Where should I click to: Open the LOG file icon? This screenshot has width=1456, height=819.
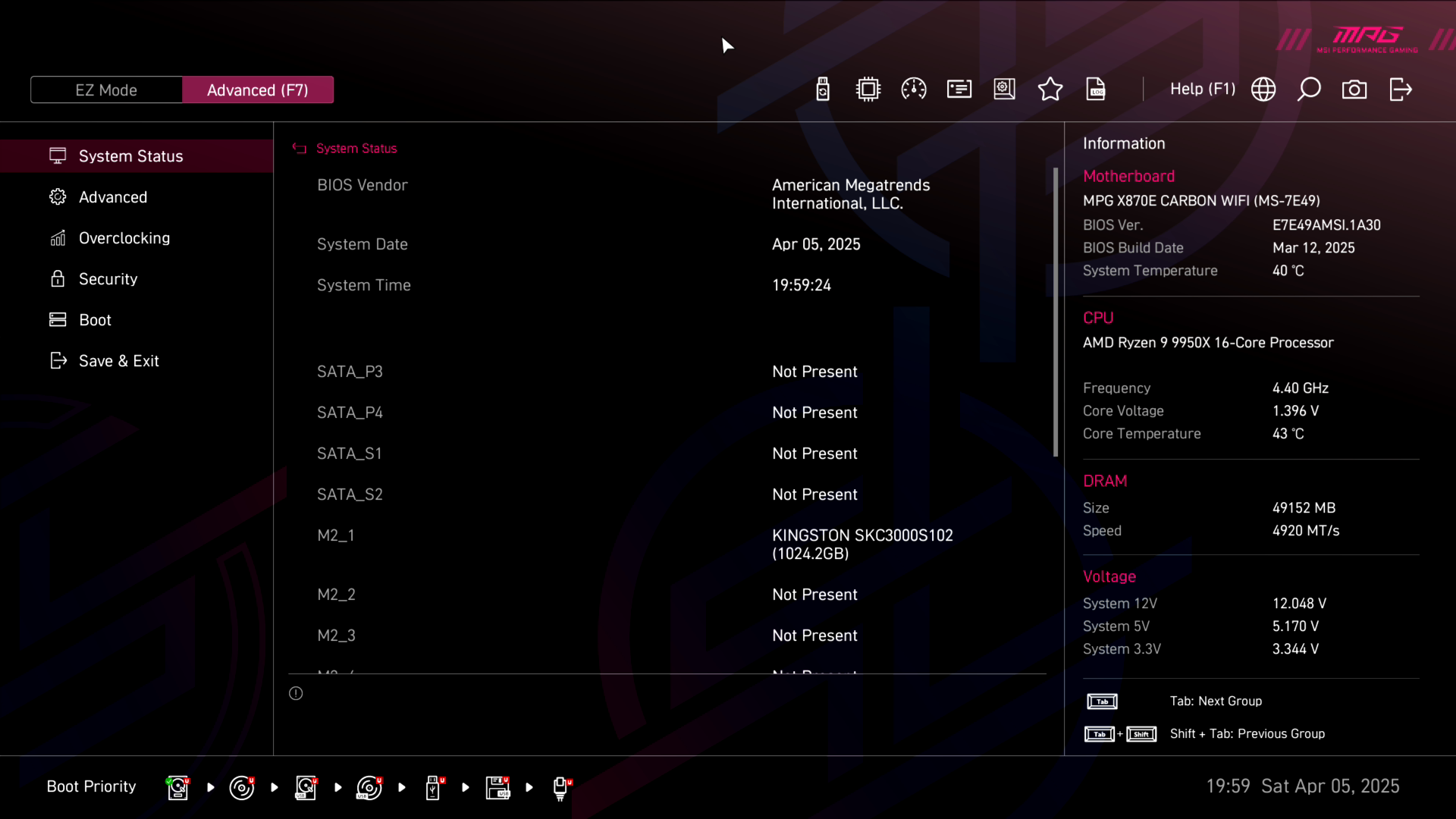(x=1096, y=89)
